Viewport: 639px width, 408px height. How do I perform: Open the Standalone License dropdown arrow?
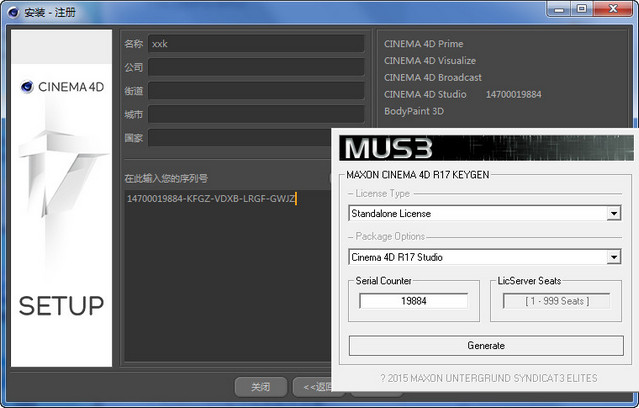[x=613, y=213]
